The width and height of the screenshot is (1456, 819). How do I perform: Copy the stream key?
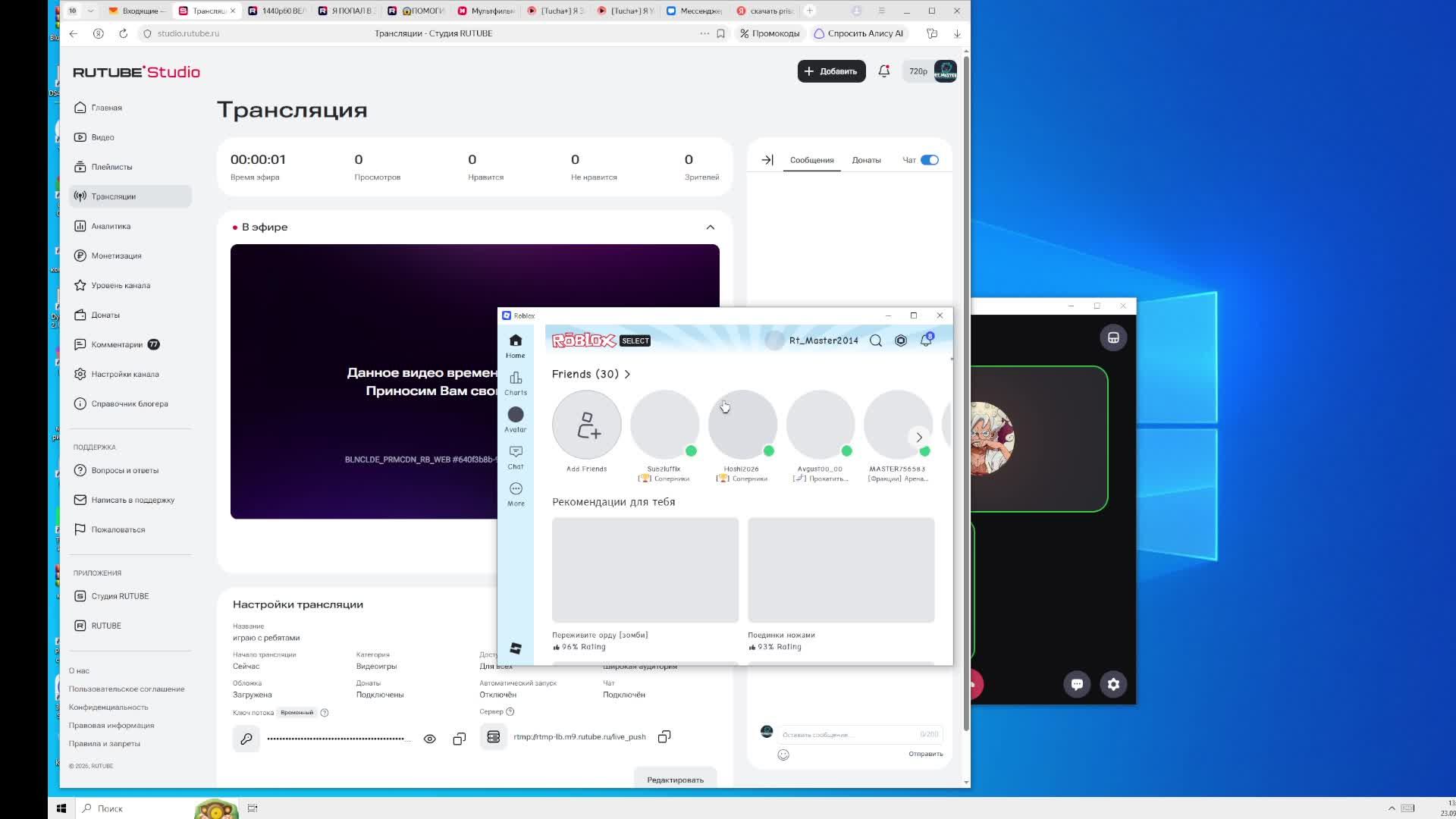coord(460,739)
